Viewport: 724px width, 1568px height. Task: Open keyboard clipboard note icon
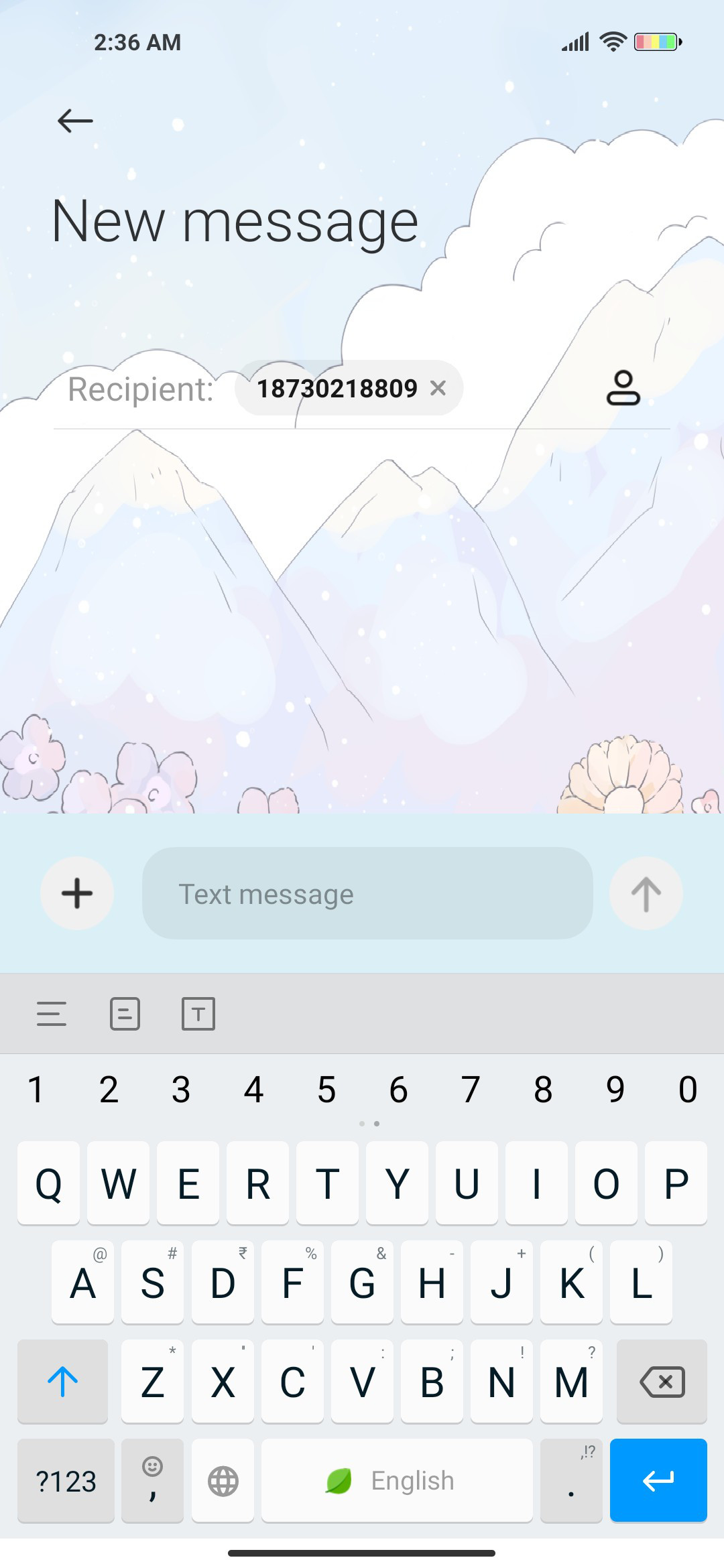click(125, 1014)
